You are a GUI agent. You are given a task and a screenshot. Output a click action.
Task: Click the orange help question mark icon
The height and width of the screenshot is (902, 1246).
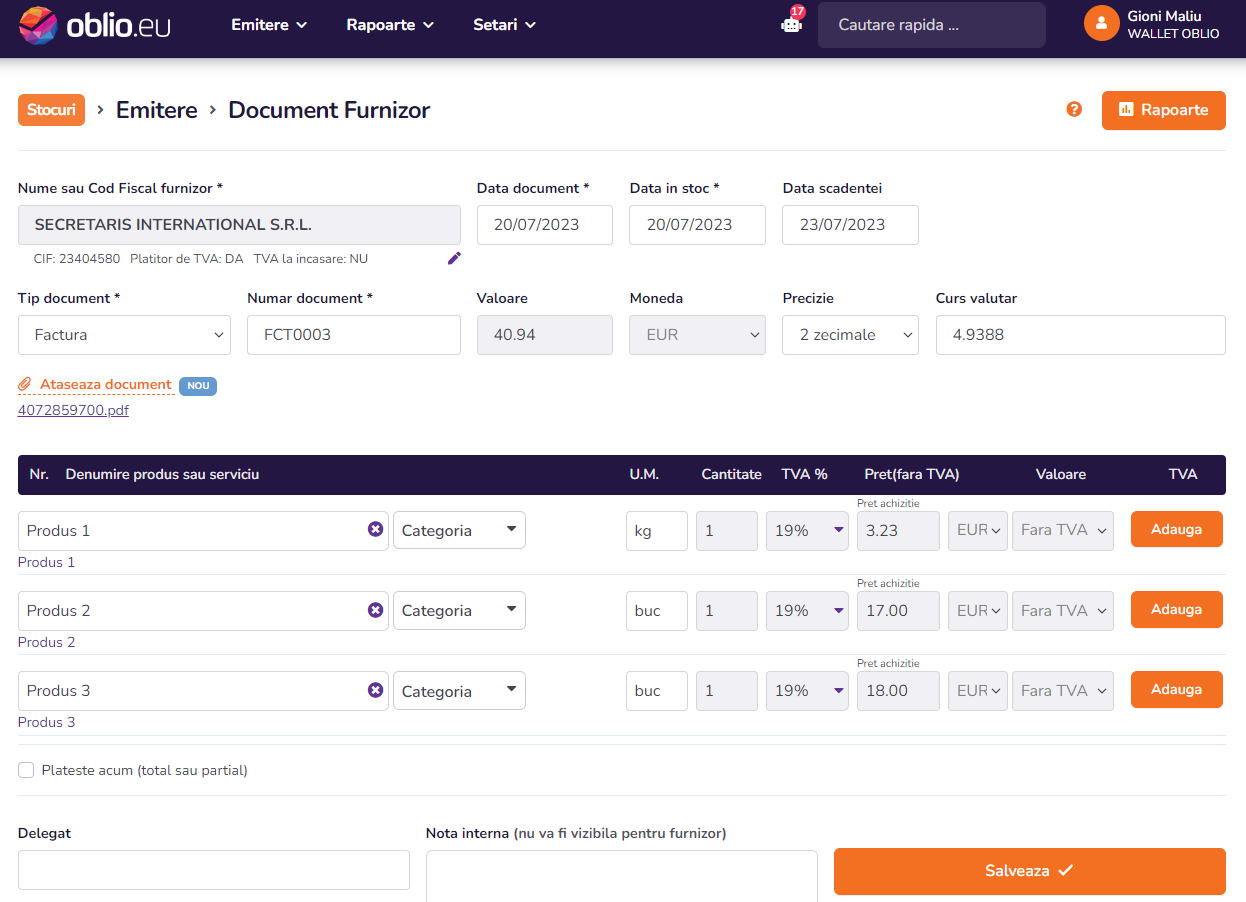click(x=1074, y=110)
